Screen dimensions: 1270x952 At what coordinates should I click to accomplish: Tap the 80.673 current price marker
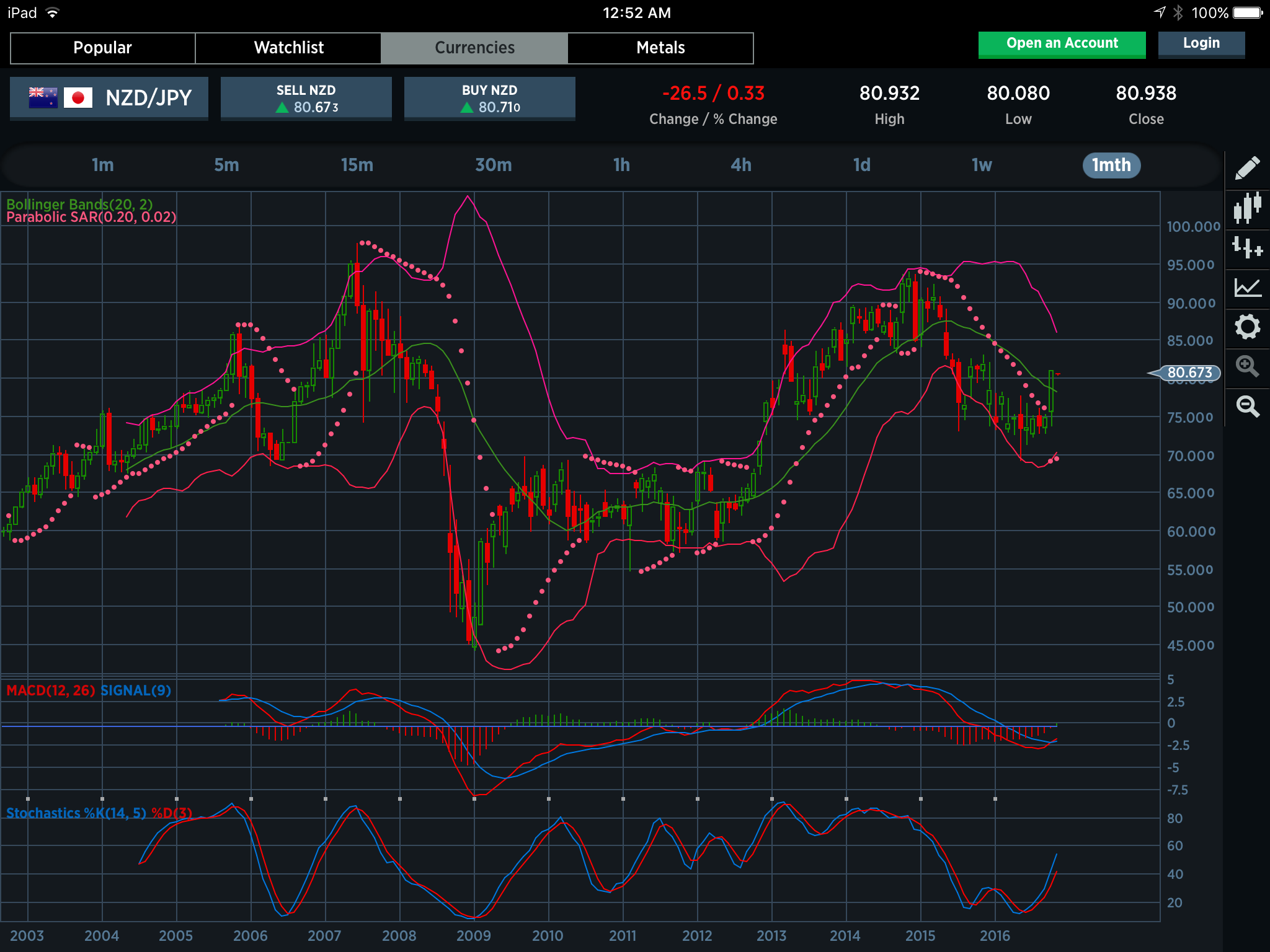(1189, 372)
